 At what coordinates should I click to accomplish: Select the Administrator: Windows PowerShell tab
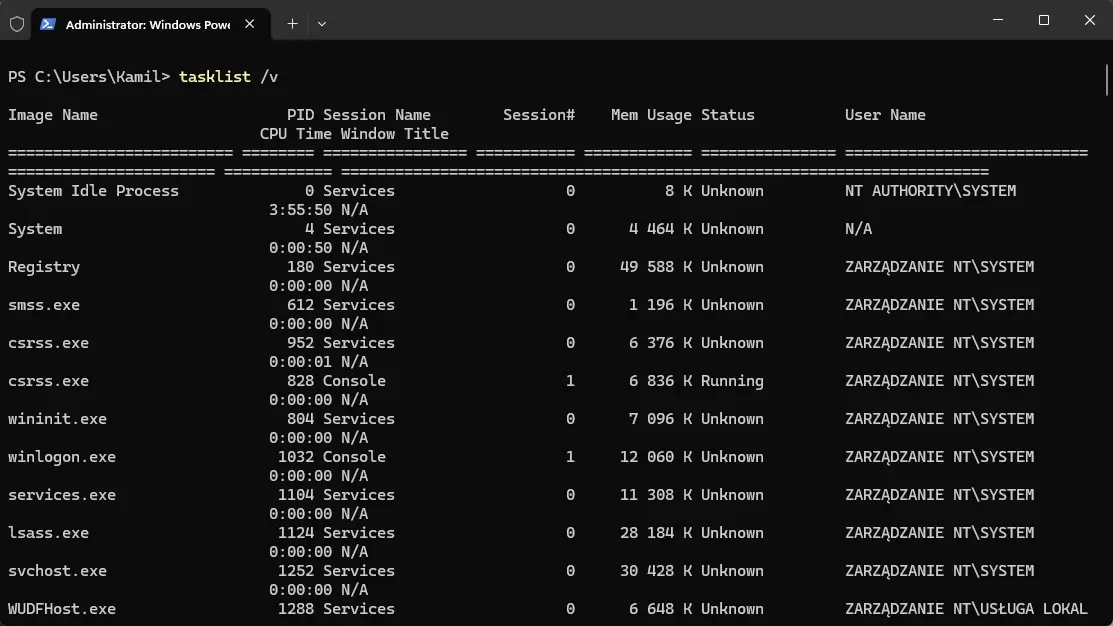pos(150,24)
